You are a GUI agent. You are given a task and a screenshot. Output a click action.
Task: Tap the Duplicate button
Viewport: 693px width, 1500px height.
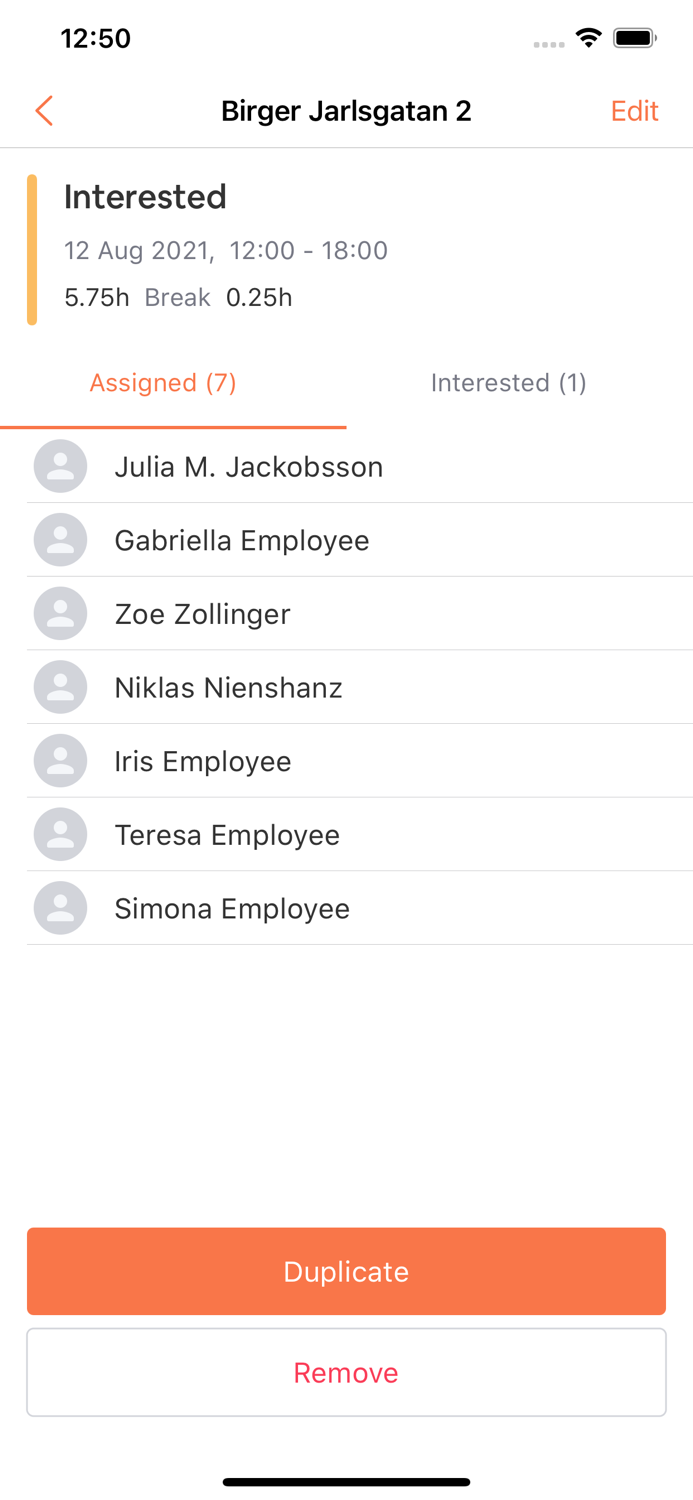click(x=346, y=1271)
